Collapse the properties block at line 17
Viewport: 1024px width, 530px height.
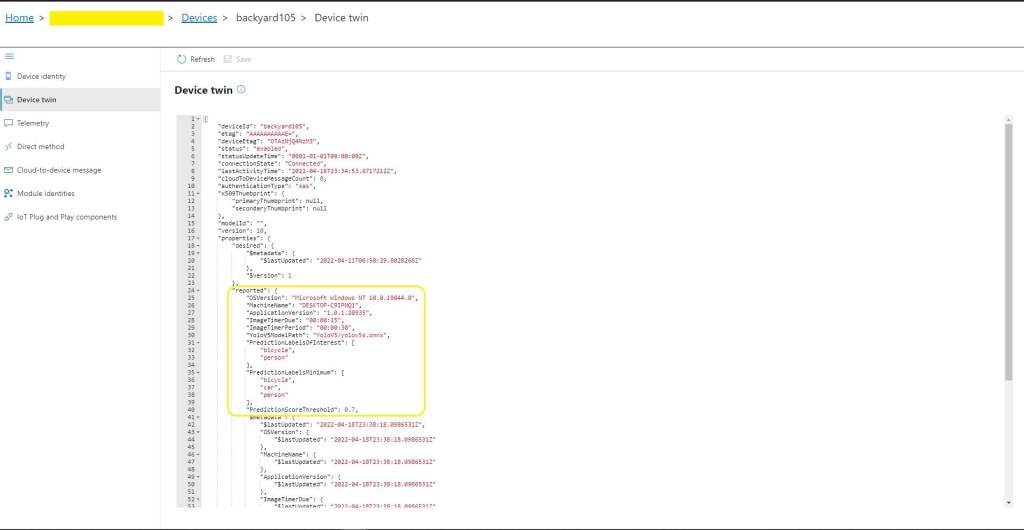tap(198, 237)
